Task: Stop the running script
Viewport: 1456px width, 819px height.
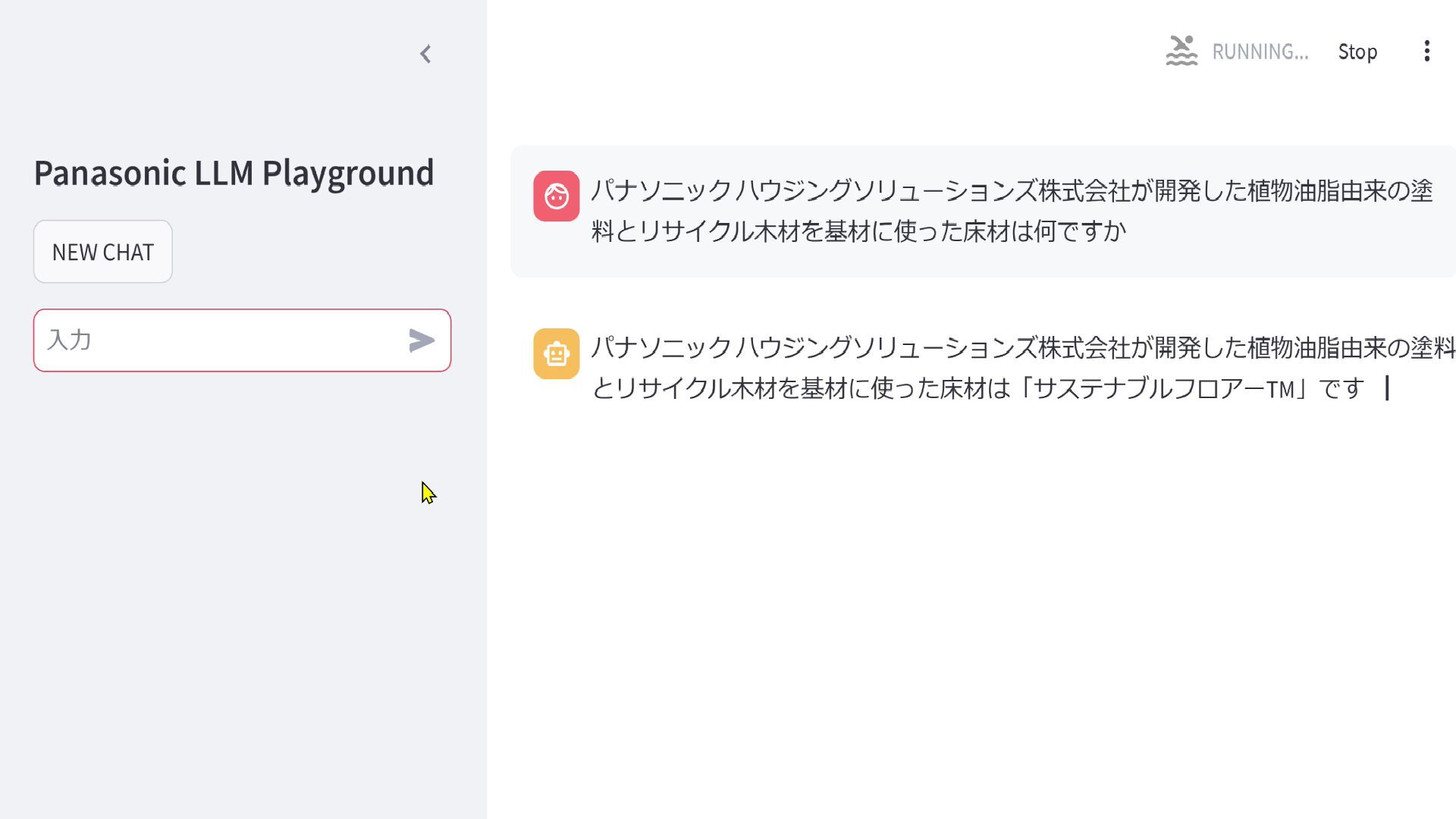Action: click(1357, 52)
